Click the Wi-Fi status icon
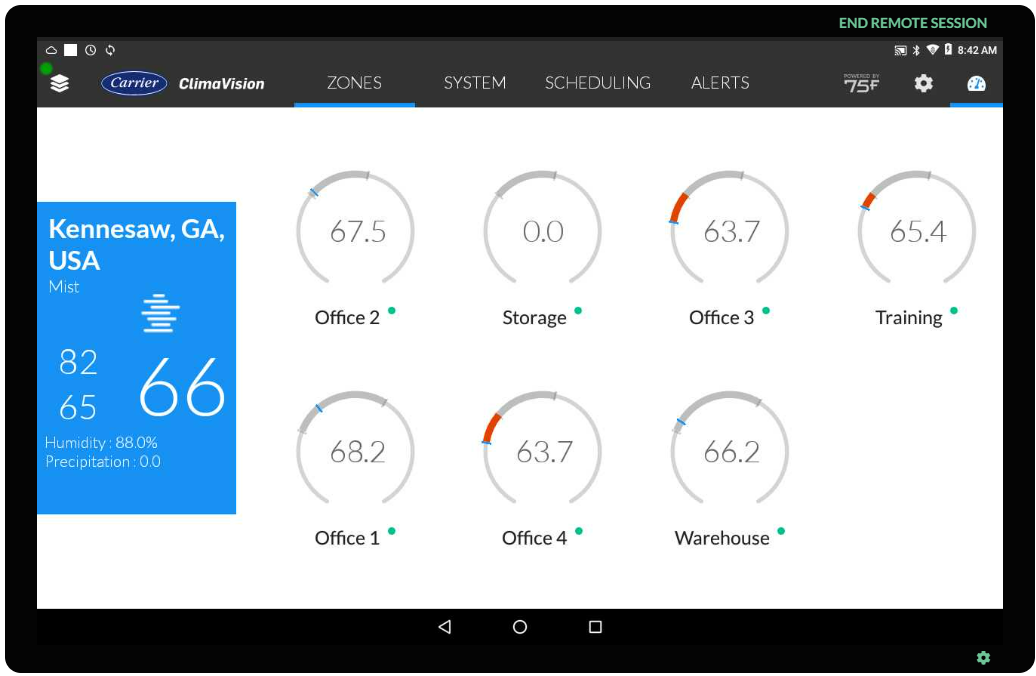 coord(932,50)
